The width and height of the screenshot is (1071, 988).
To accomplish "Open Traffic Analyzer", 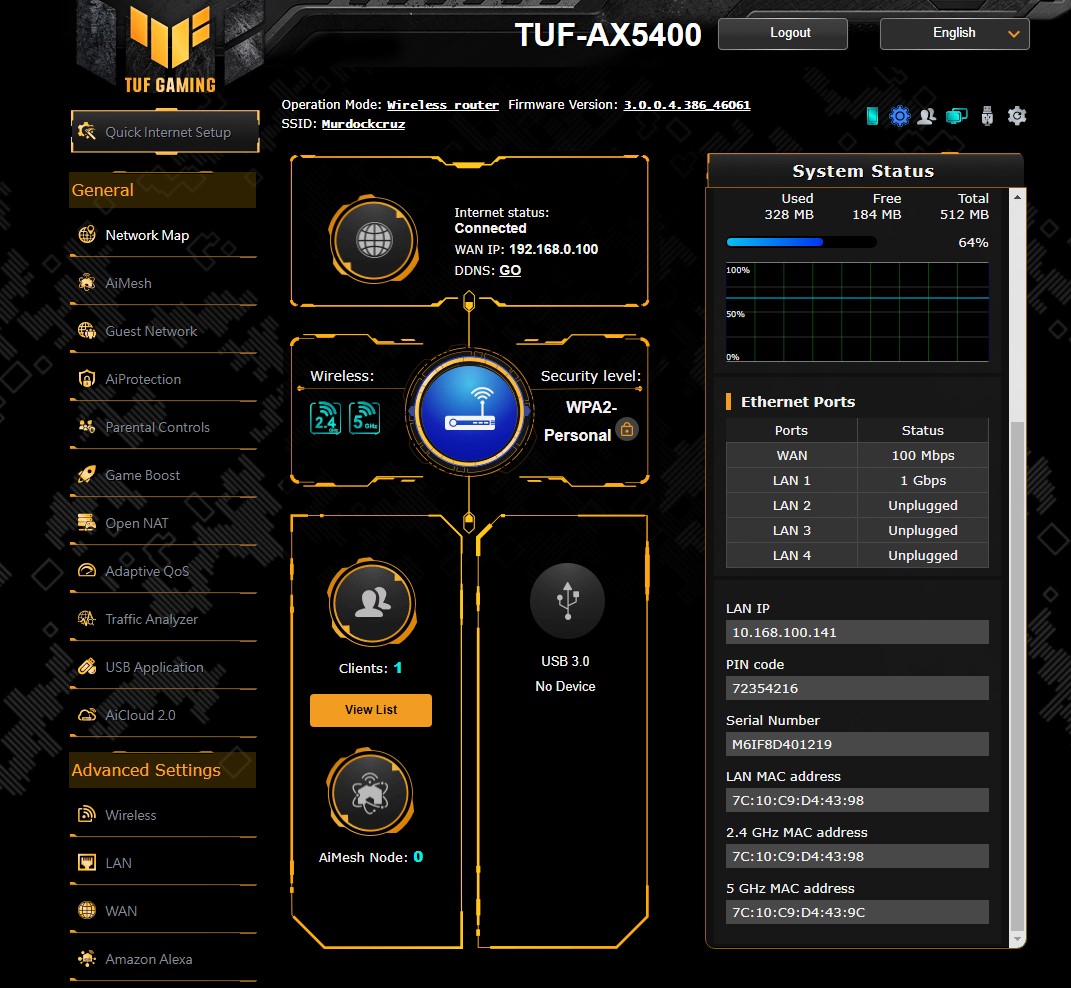I will click(x=151, y=619).
